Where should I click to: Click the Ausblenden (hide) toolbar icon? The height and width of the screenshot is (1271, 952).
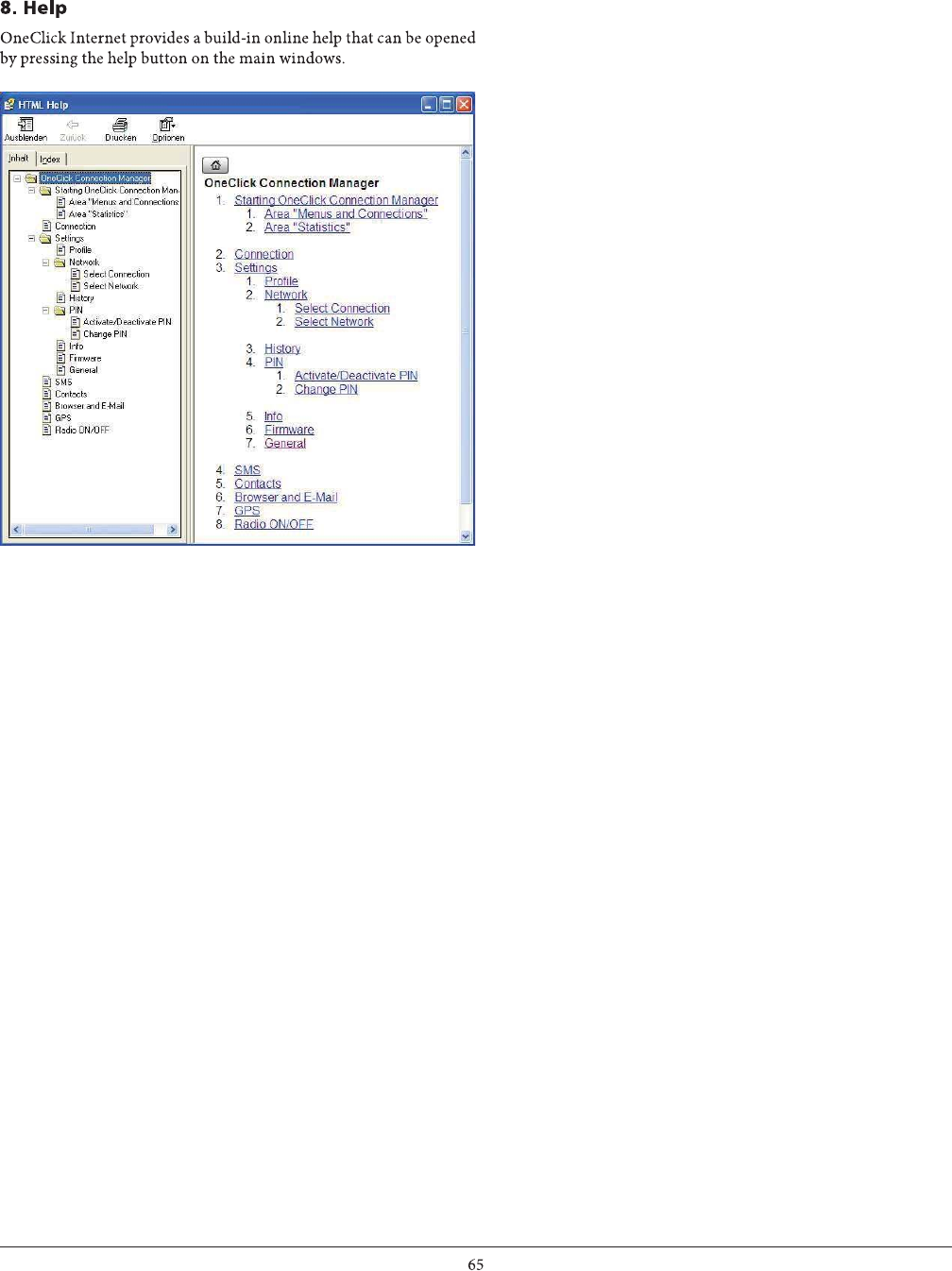25,125
